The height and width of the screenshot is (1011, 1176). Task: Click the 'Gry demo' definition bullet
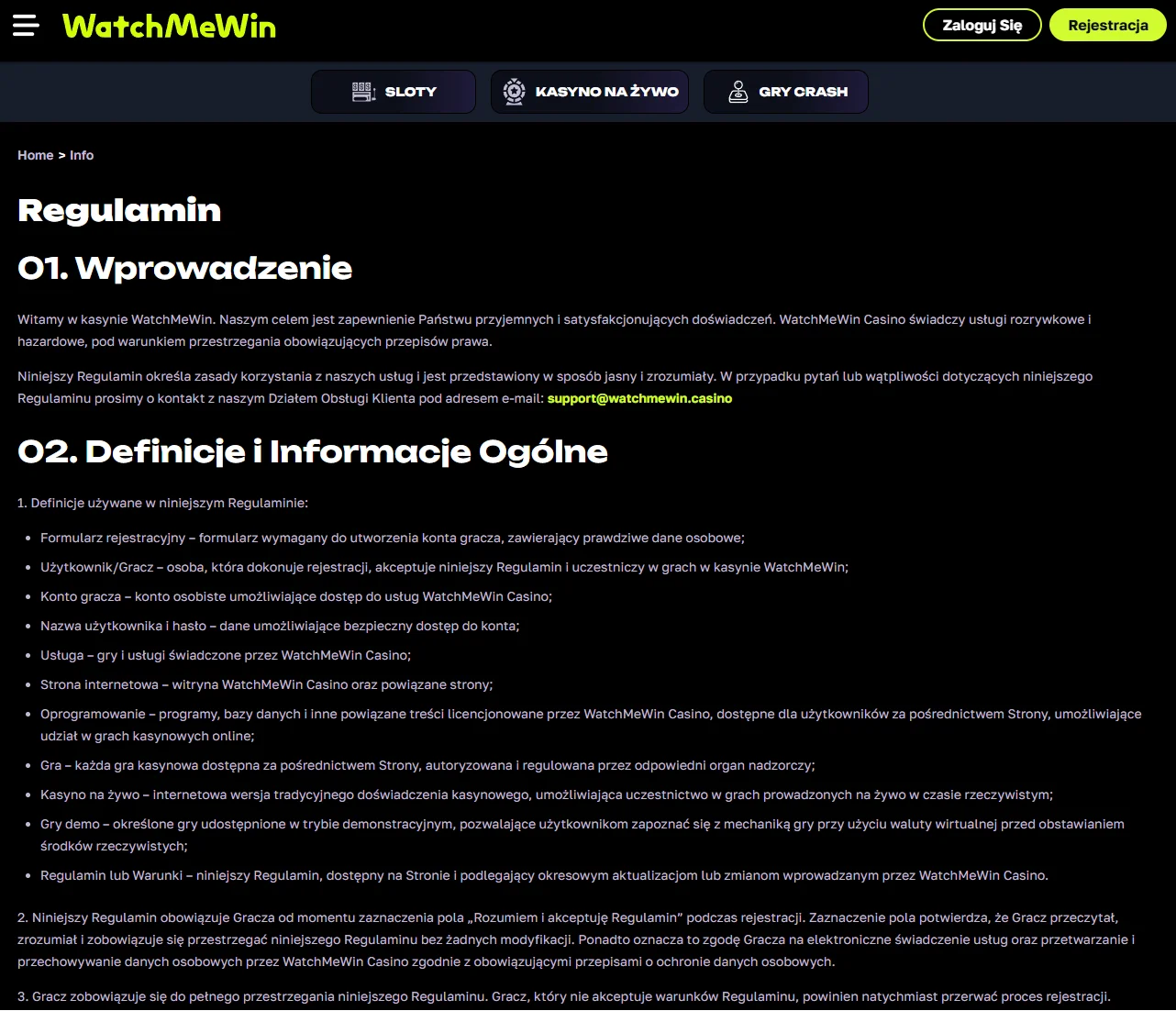click(582, 835)
